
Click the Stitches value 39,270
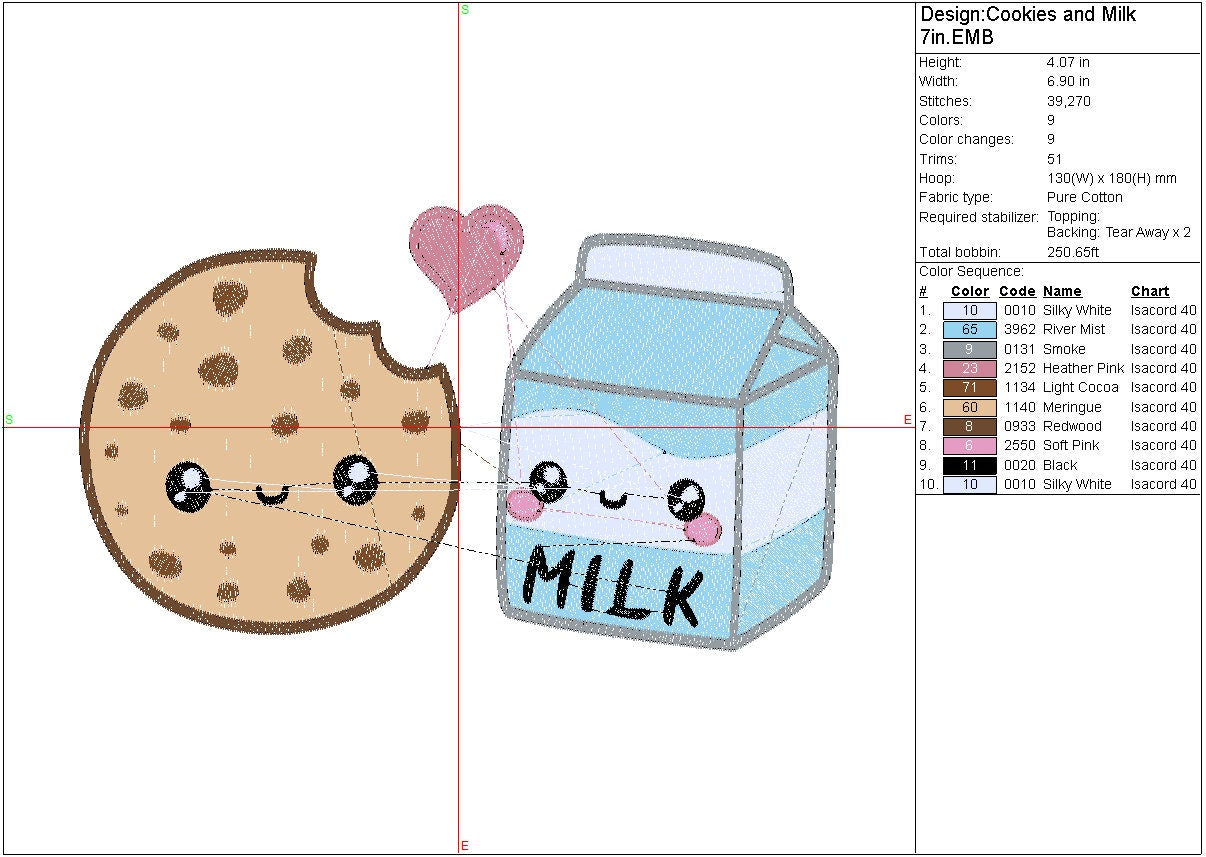click(1068, 101)
